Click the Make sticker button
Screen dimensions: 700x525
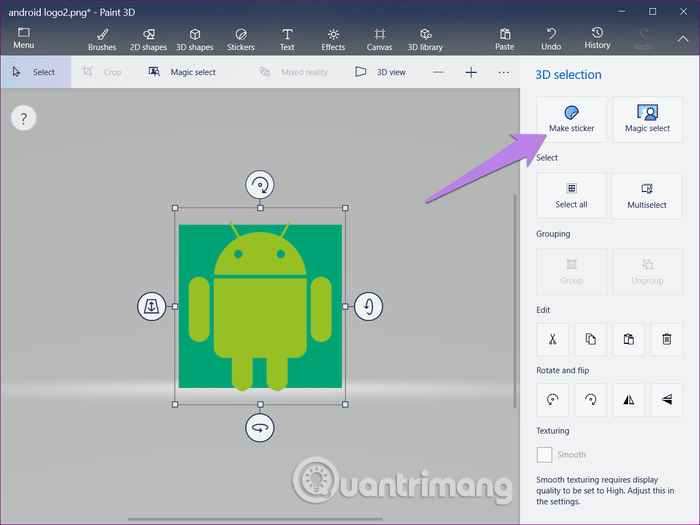coord(571,119)
